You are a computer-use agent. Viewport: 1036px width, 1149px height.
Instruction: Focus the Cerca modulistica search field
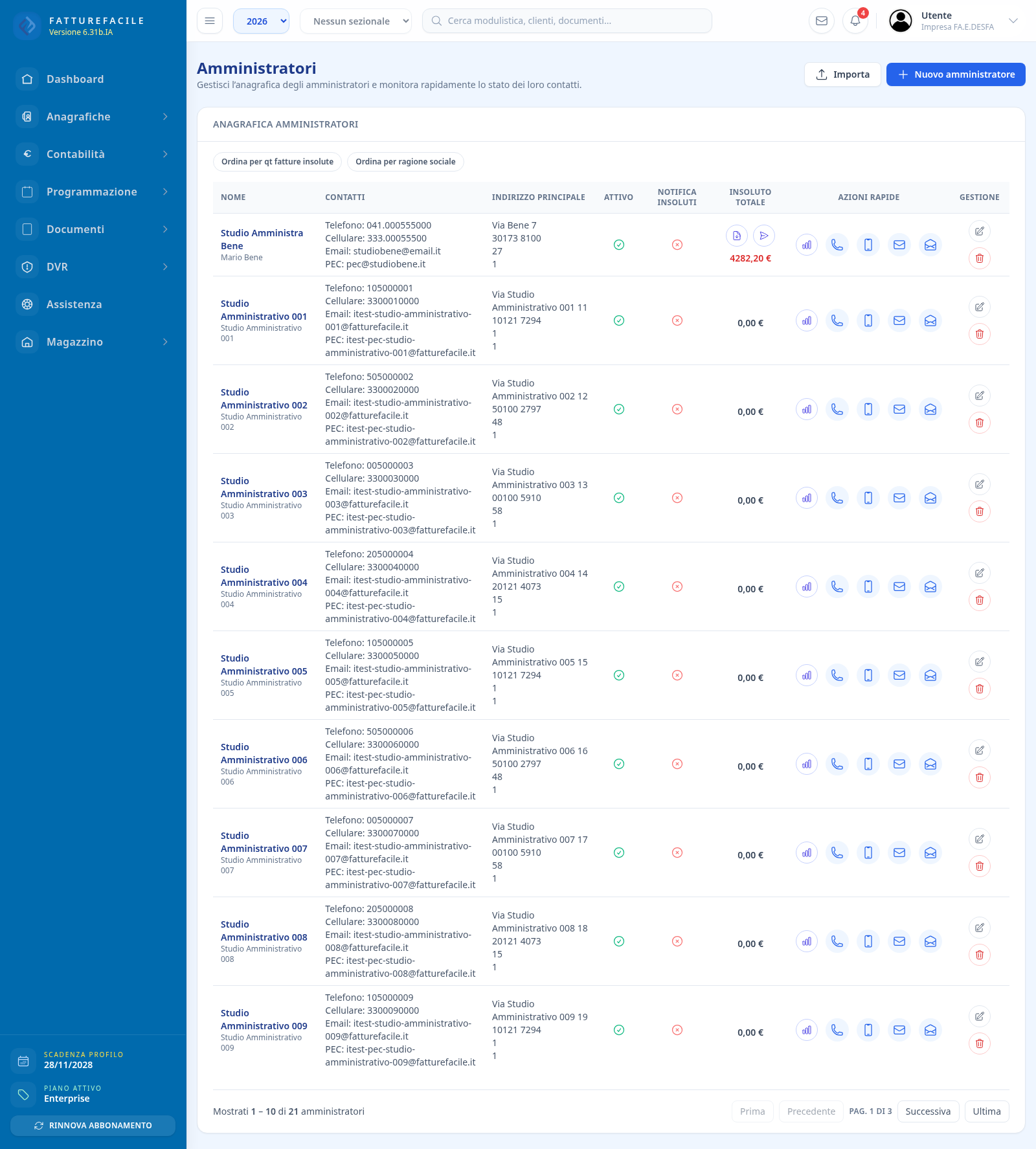tap(567, 21)
